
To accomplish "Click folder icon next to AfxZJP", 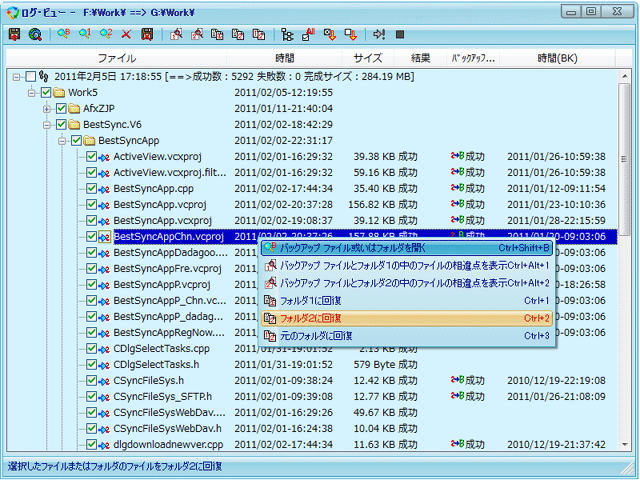I will [74, 109].
